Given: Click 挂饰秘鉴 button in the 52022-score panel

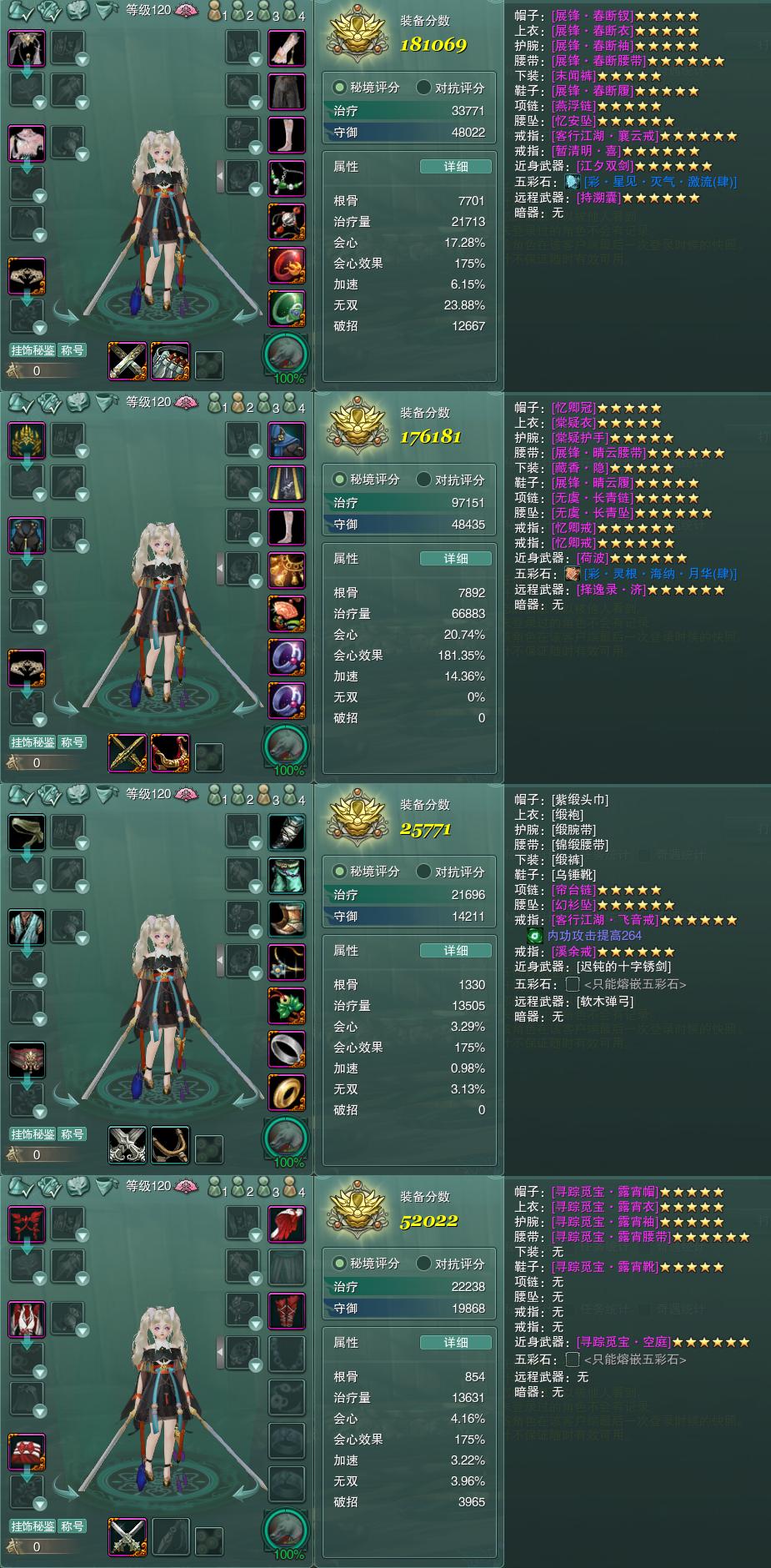Looking at the screenshot, I should tap(33, 1526).
